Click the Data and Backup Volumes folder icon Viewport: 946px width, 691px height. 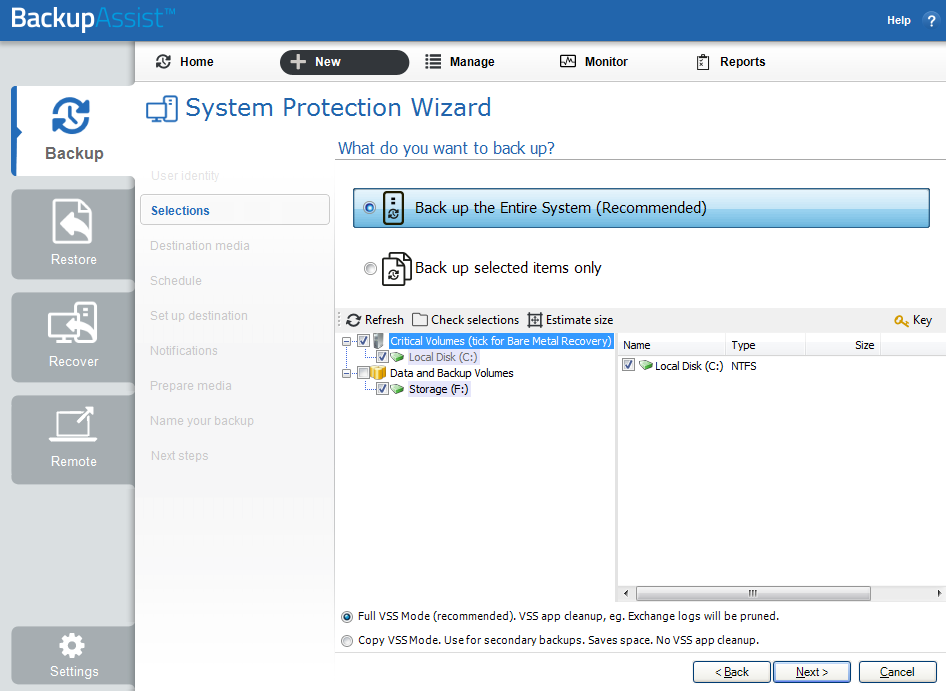tap(378, 373)
